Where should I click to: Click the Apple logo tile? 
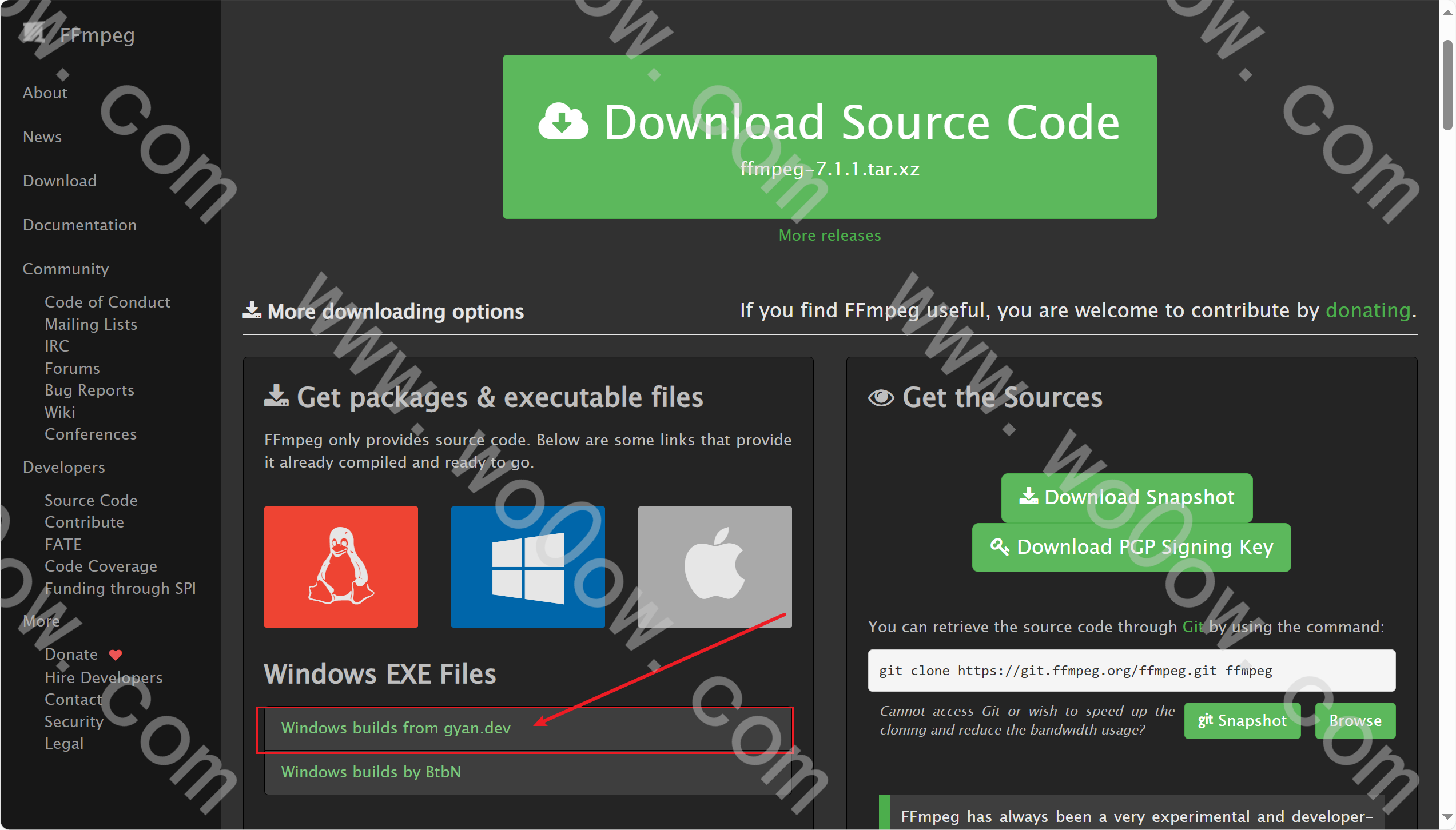[714, 566]
